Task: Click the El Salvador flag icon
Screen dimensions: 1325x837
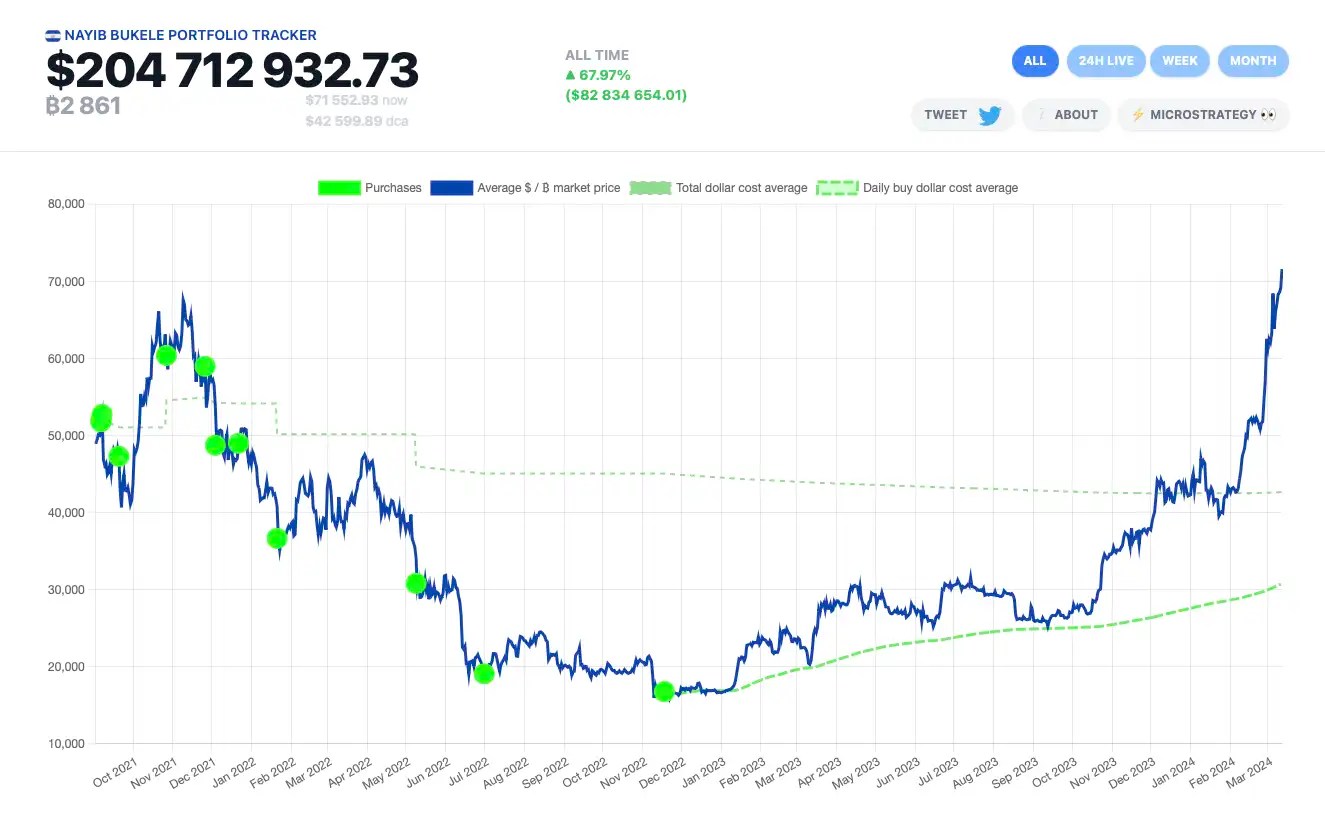Action: [53, 36]
